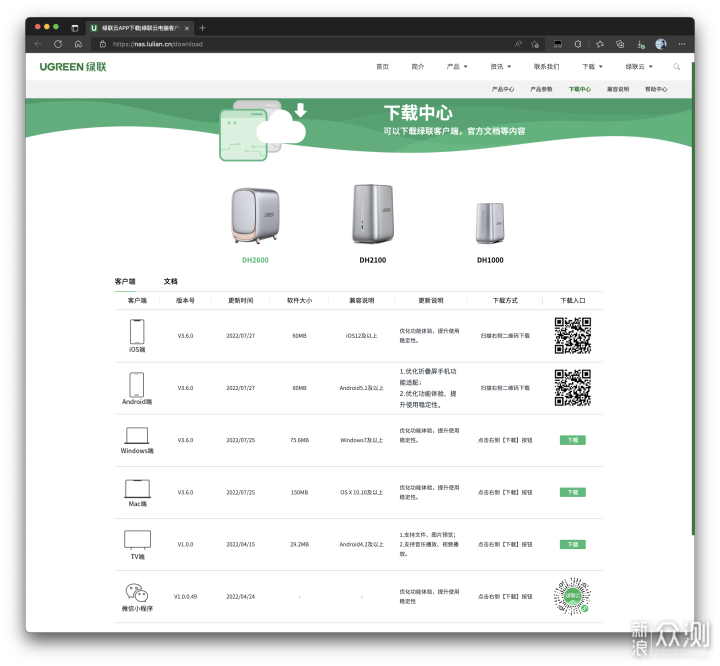
Task: Click 下载 button for Mac端
Action: click(x=573, y=492)
